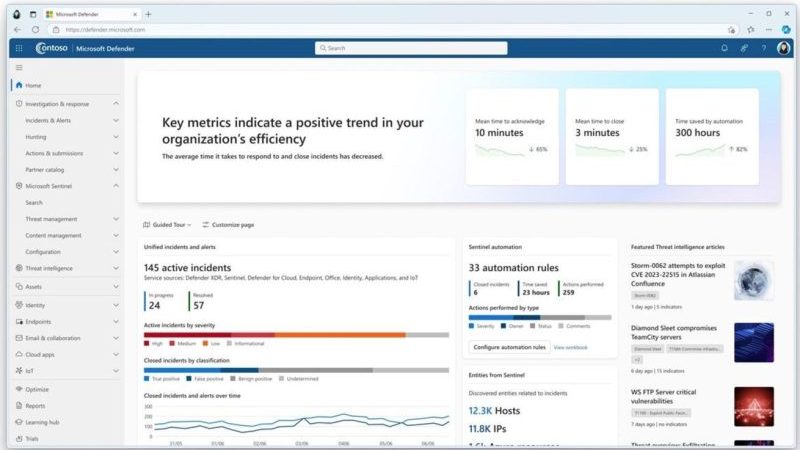Image resolution: width=800 pixels, height=450 pixels.
Task: Click the settings icon next to the bell
Action: tap(744, 48)
